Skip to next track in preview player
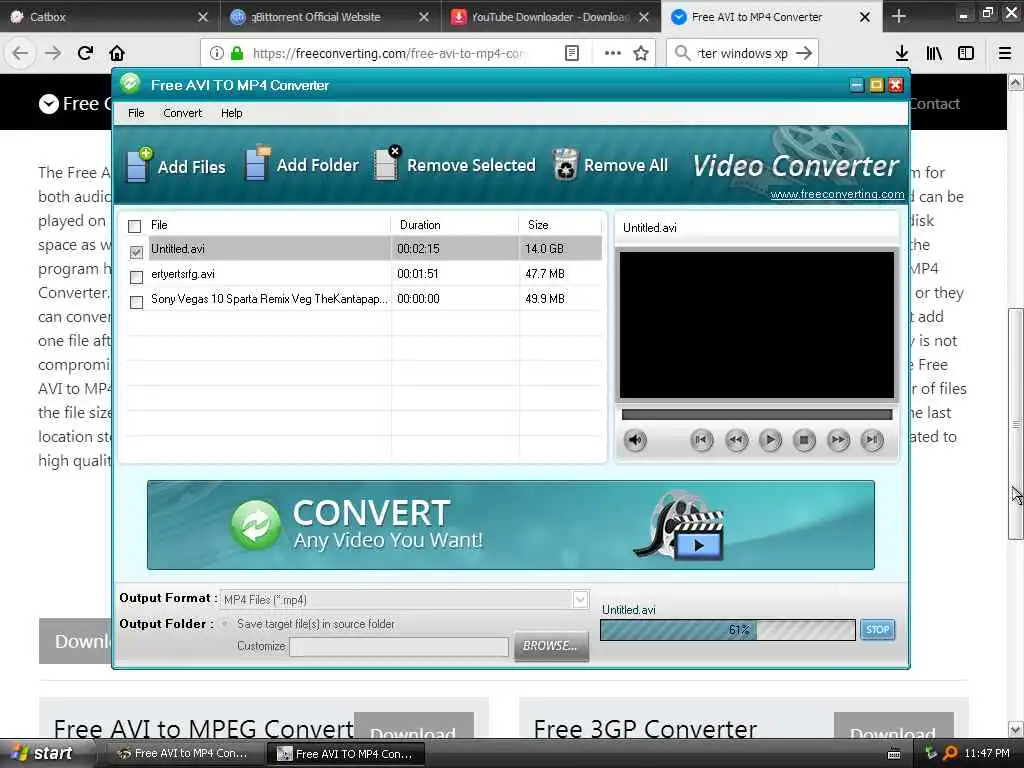The image size is (1024, 768). point(872,440)
